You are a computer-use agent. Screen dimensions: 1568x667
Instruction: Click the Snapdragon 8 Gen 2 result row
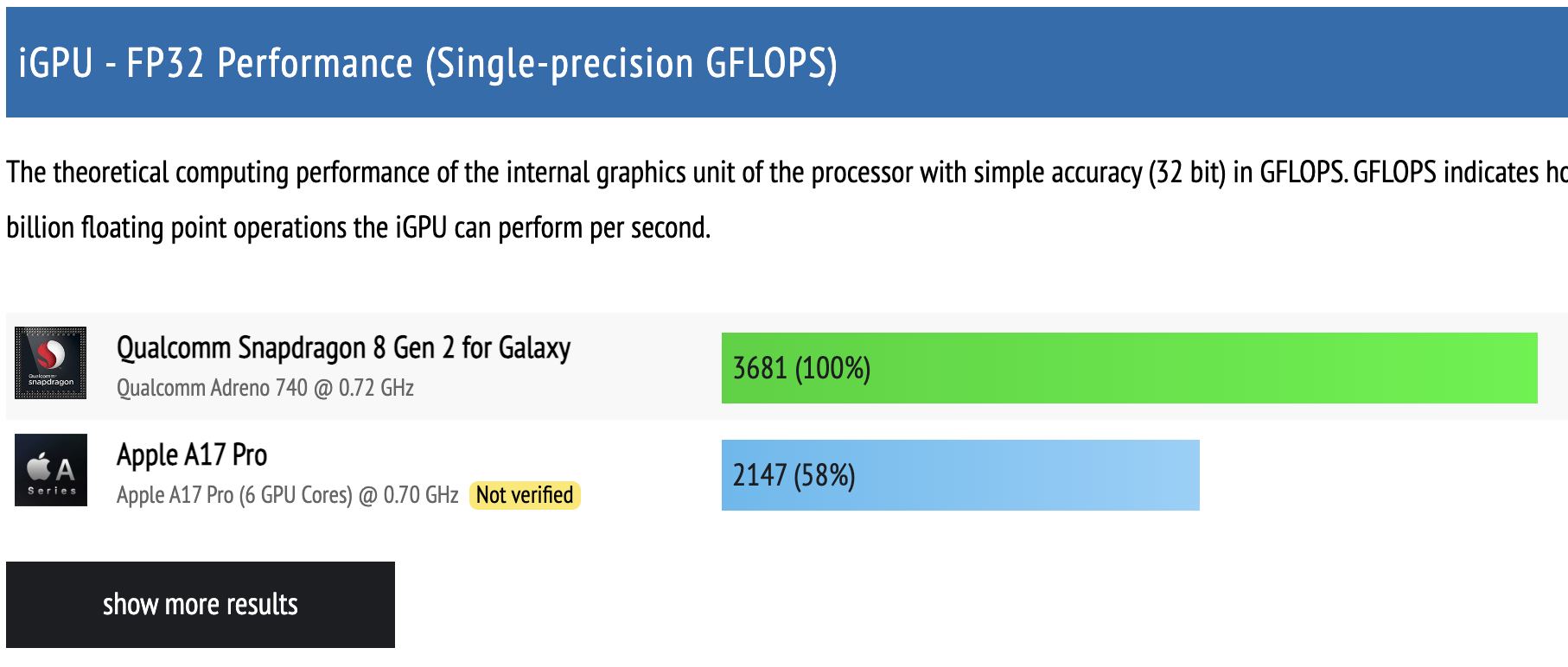click(605, 369)
